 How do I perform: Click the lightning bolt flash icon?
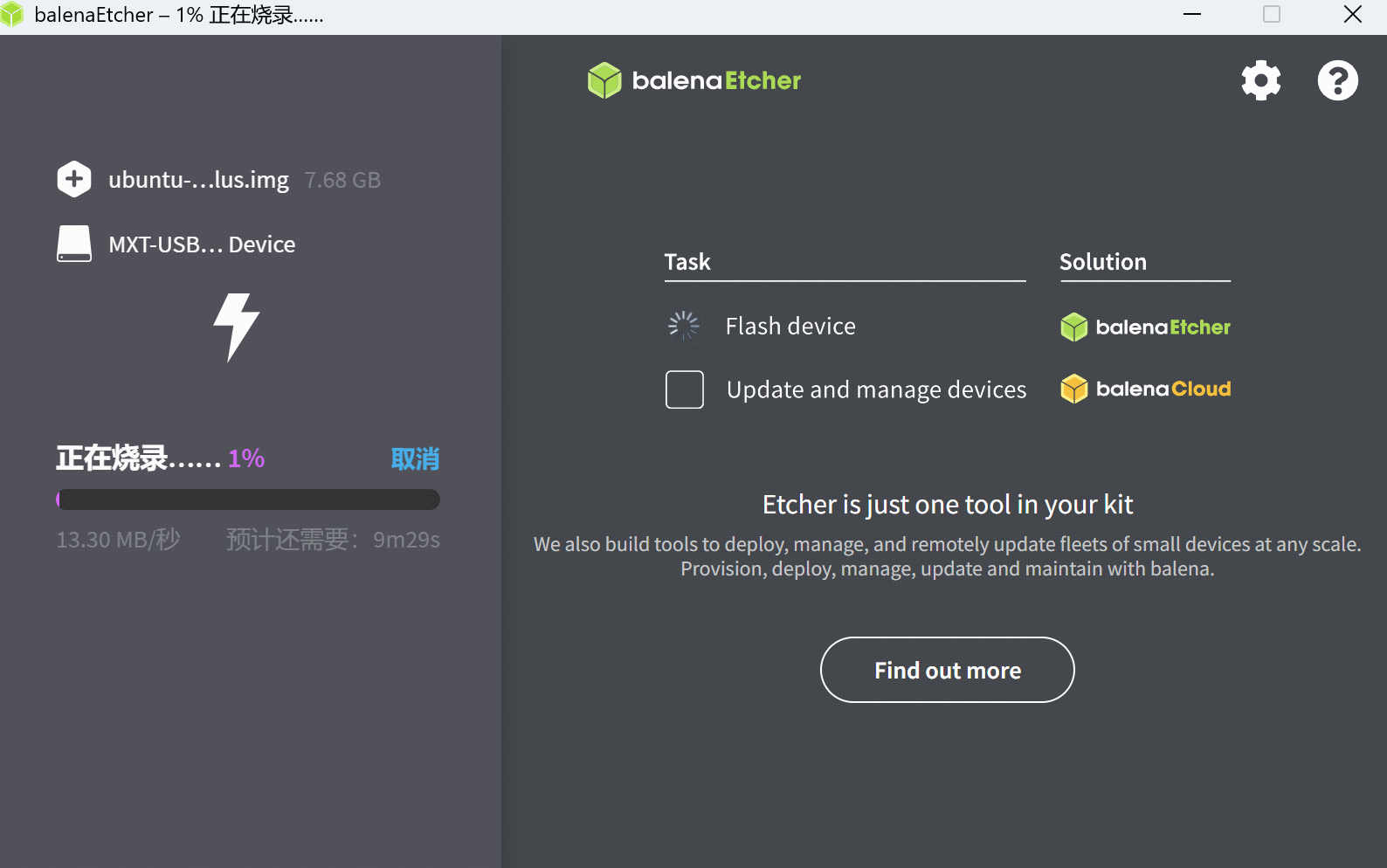tap(237, 327)
